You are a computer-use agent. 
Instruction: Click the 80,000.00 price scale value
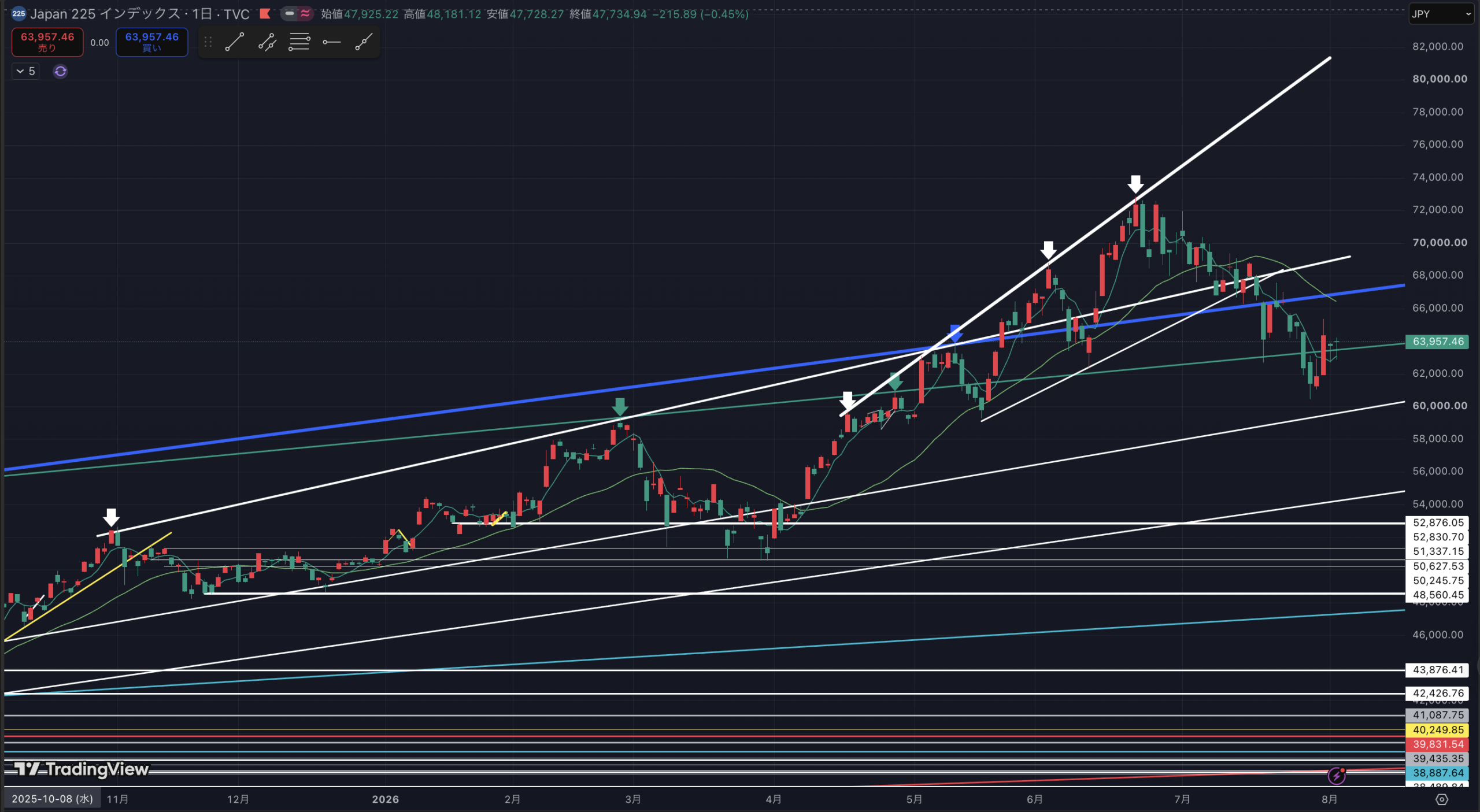tap(1440, 79)
